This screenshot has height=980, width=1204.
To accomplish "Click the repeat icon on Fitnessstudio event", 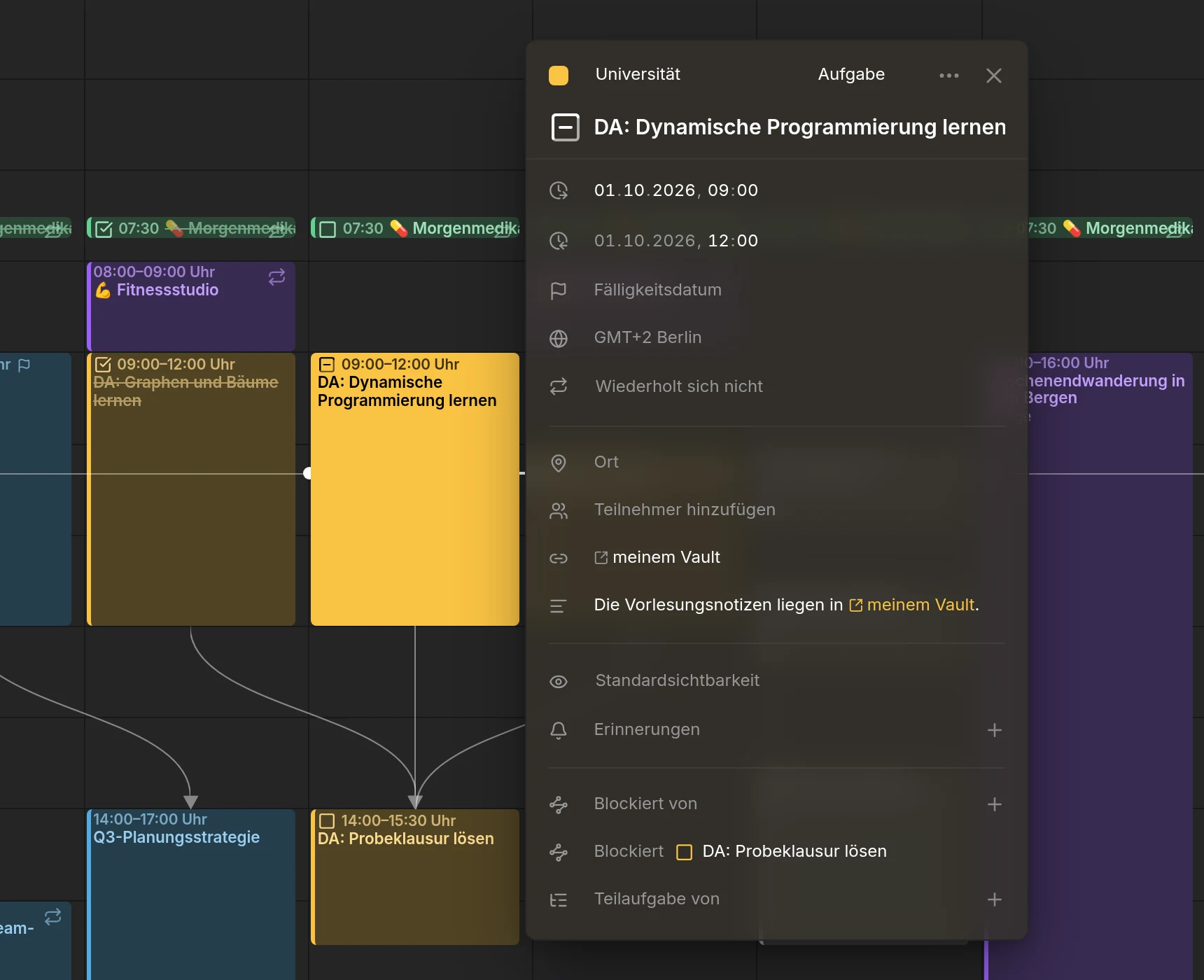I will pos(276,276).
